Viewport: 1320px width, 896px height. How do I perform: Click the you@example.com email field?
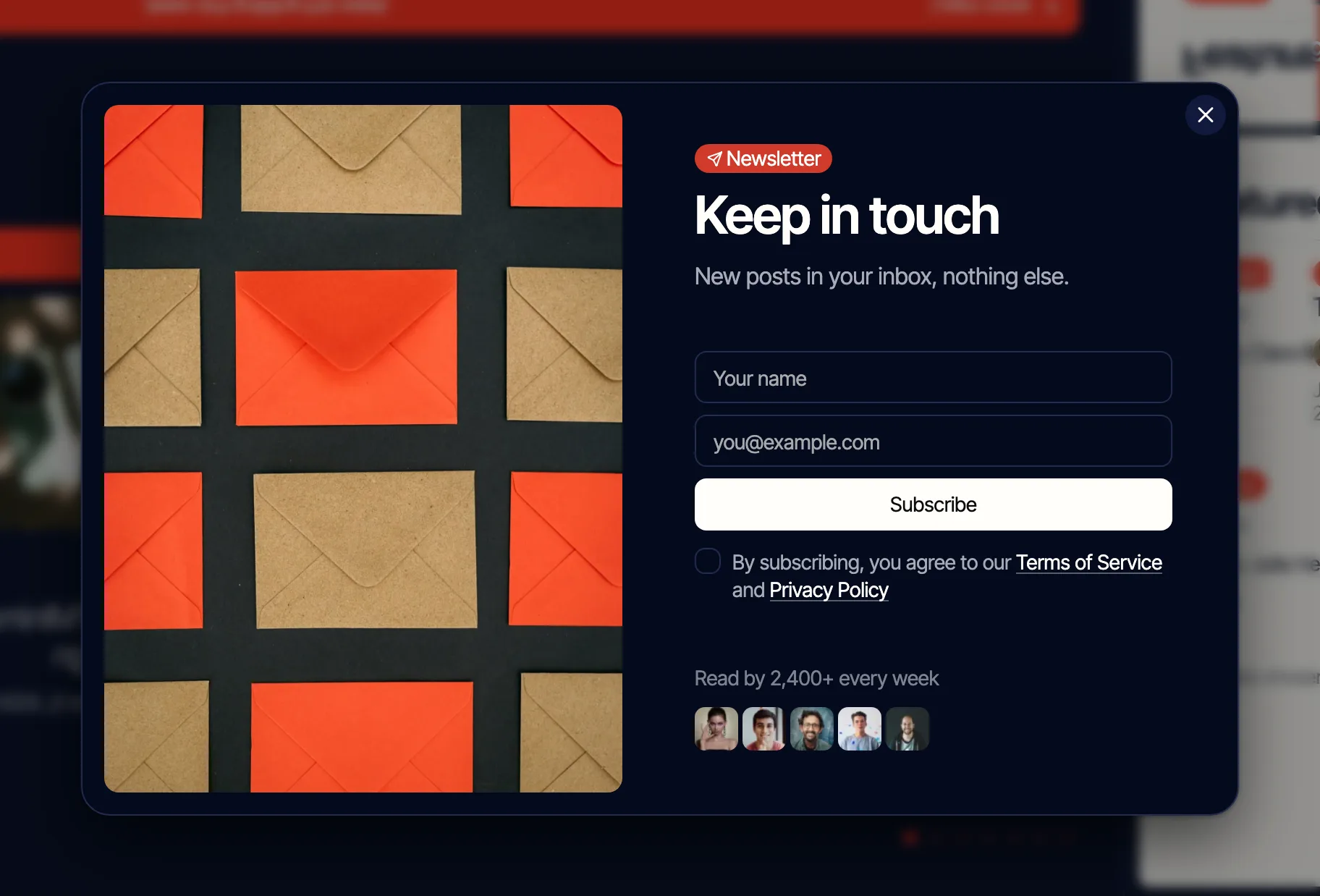point(933,441)
